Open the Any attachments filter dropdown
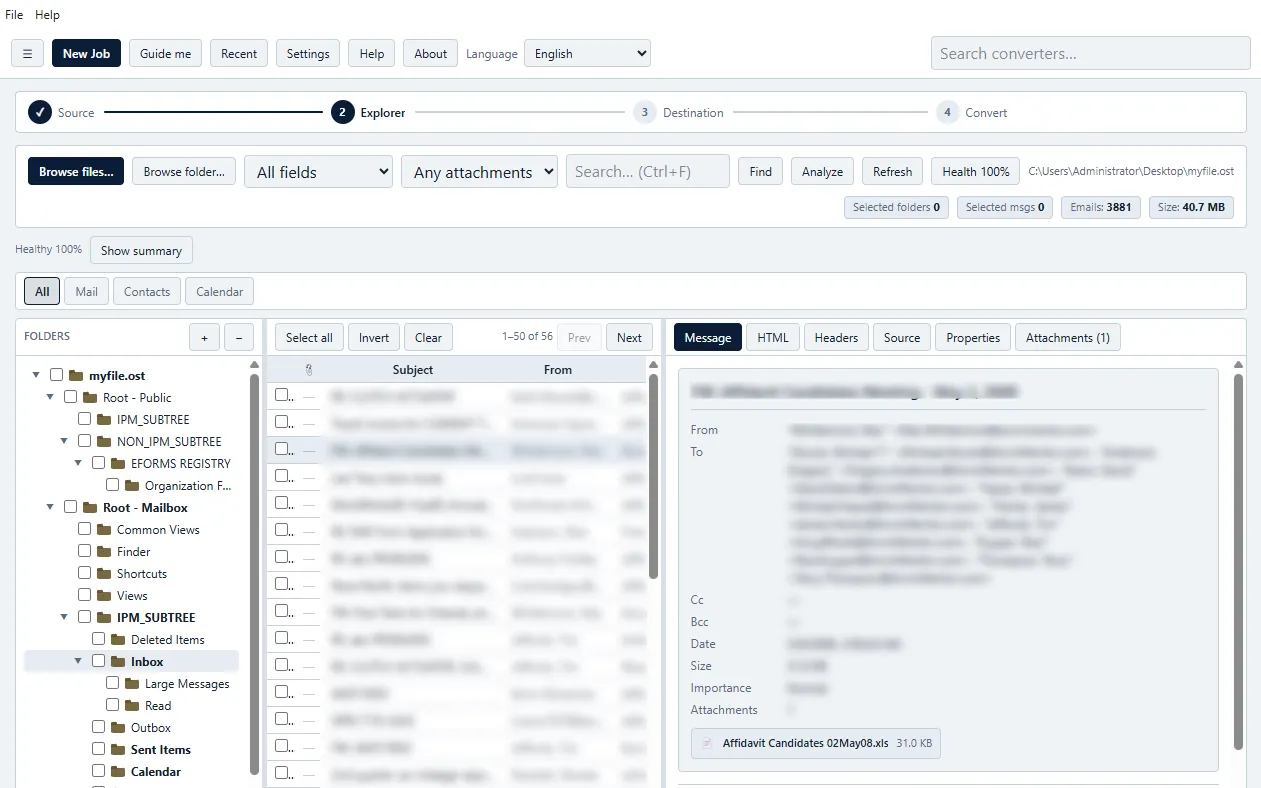 click(x=479, y=171)
